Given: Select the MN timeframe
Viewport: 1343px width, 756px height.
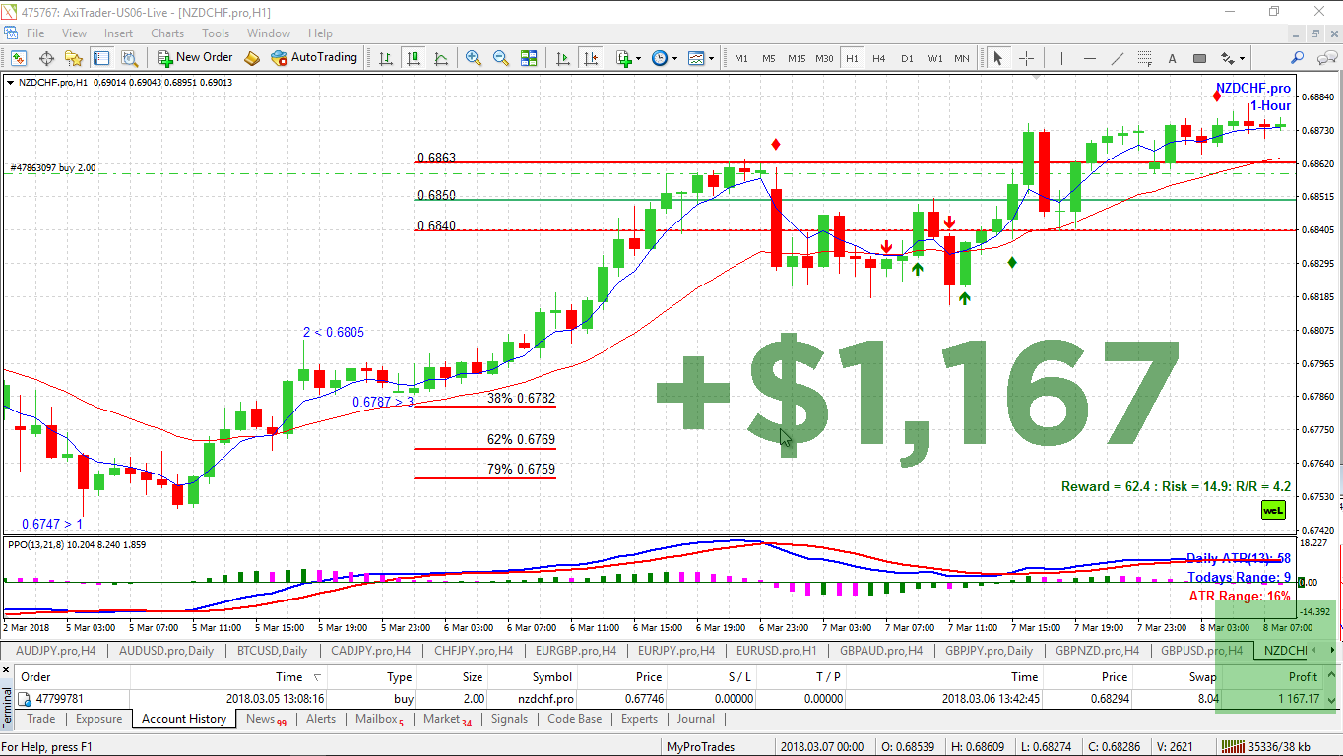Looking at the screenshot, I should coord(962,58).
